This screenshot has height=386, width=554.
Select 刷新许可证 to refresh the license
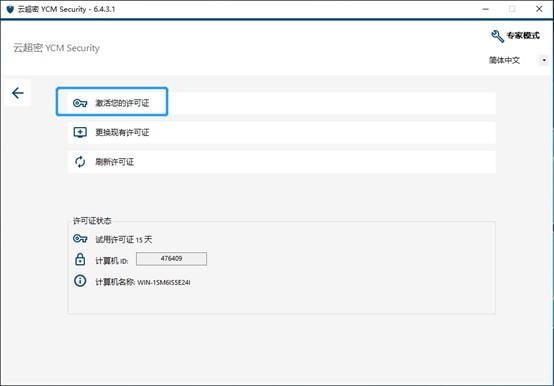282,162
